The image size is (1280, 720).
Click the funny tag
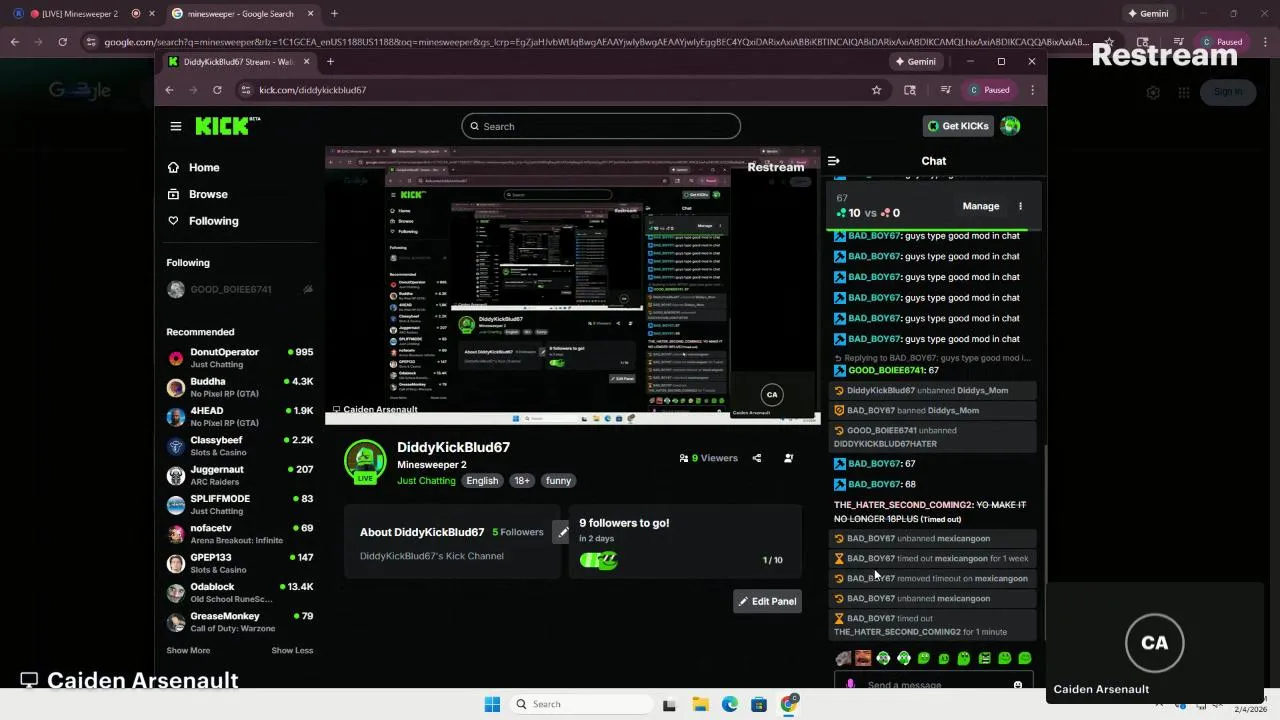click(x=558, y=481)
